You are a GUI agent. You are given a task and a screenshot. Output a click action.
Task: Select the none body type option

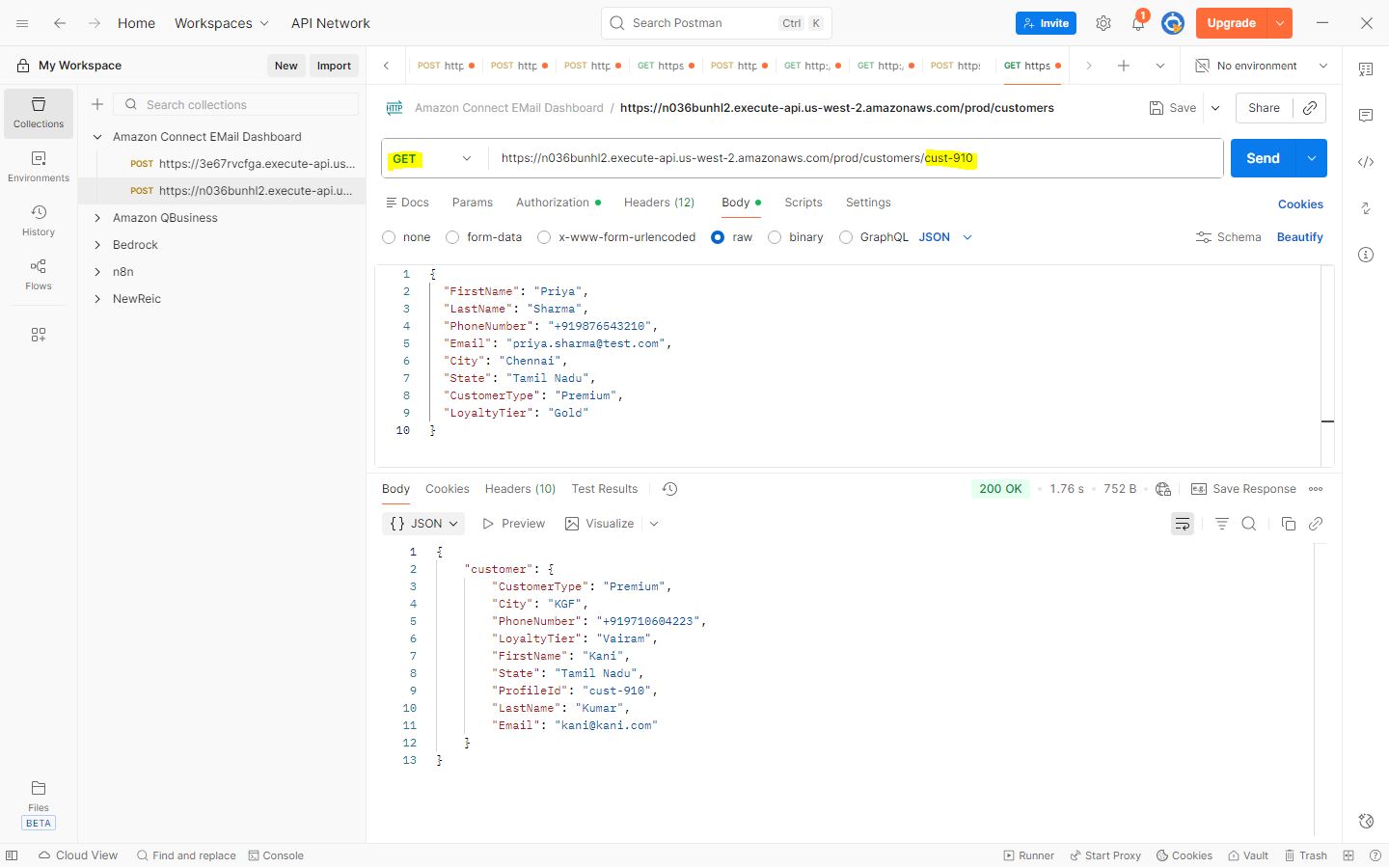pyautogui.click(x=389, y=237)
